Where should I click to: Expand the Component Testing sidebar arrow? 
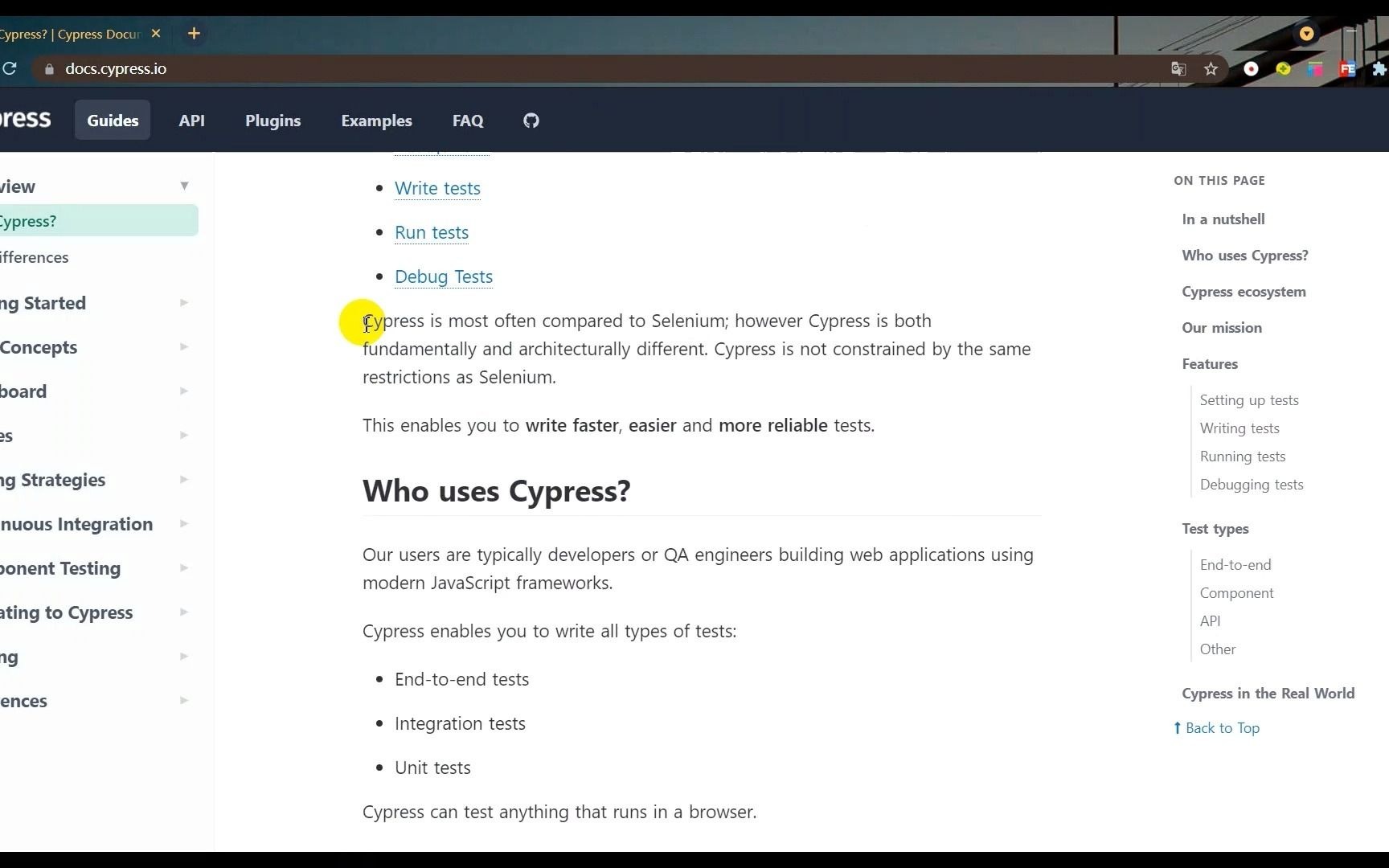184,568
